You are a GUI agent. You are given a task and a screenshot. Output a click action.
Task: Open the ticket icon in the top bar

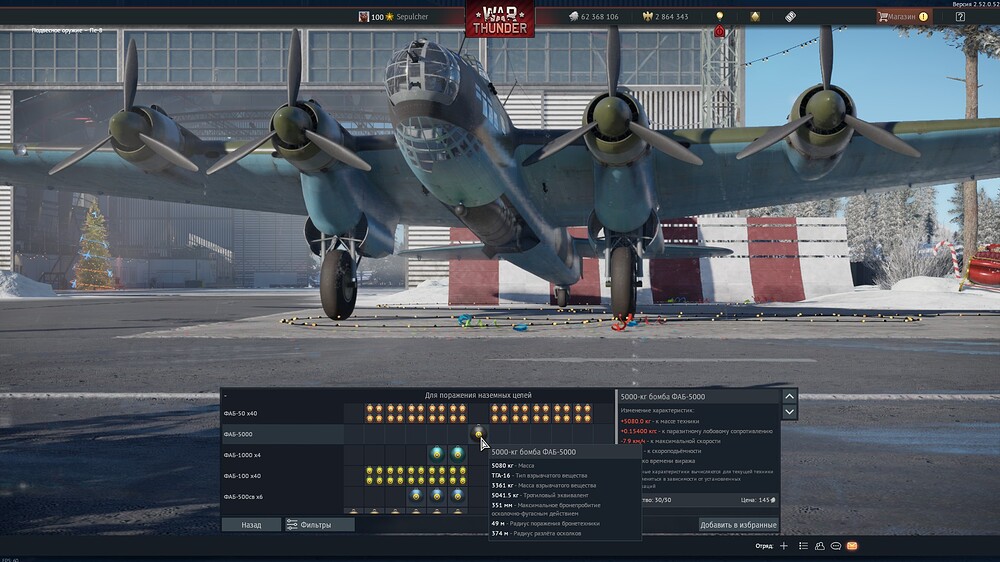790,17
